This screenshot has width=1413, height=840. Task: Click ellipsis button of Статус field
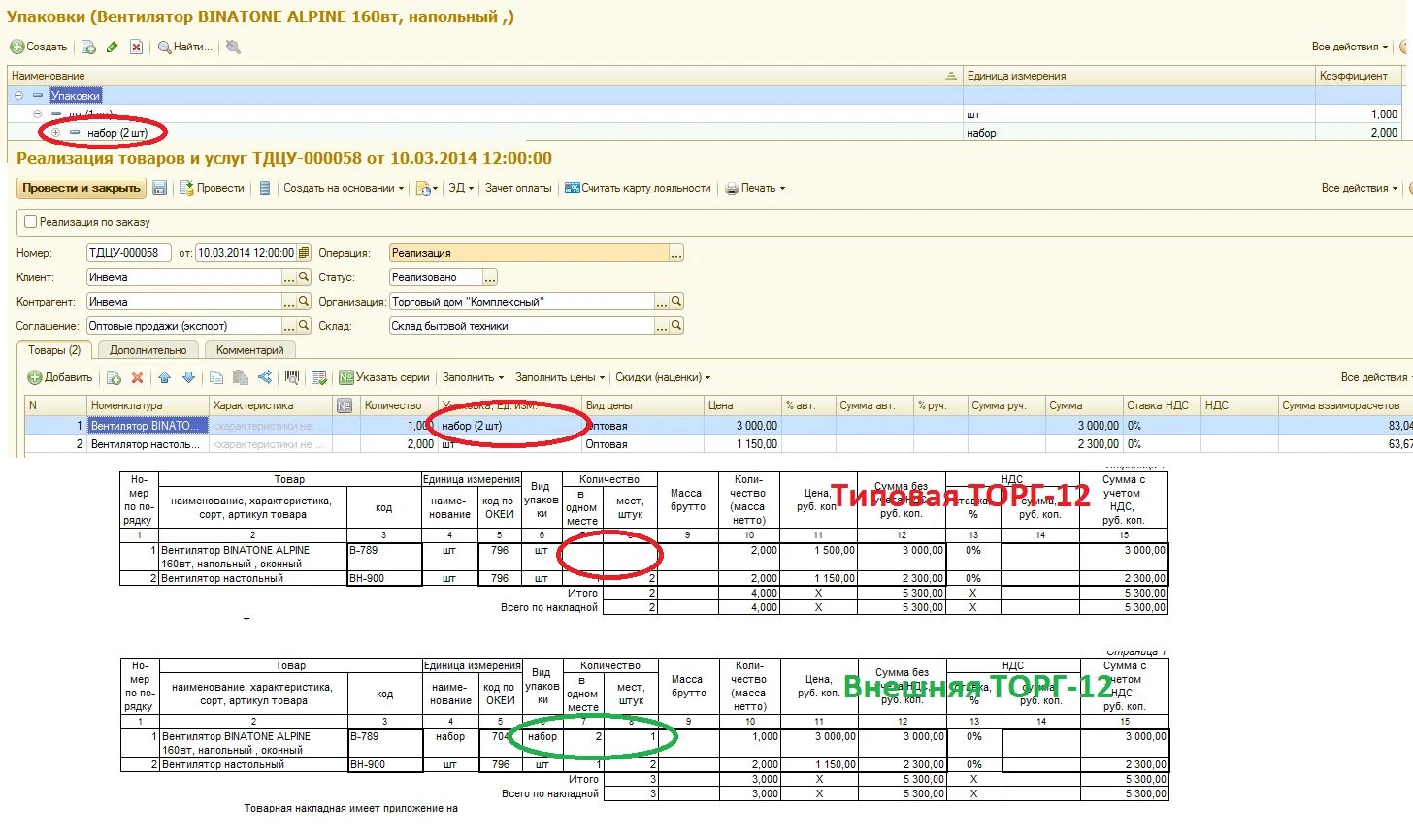point(490,277)
